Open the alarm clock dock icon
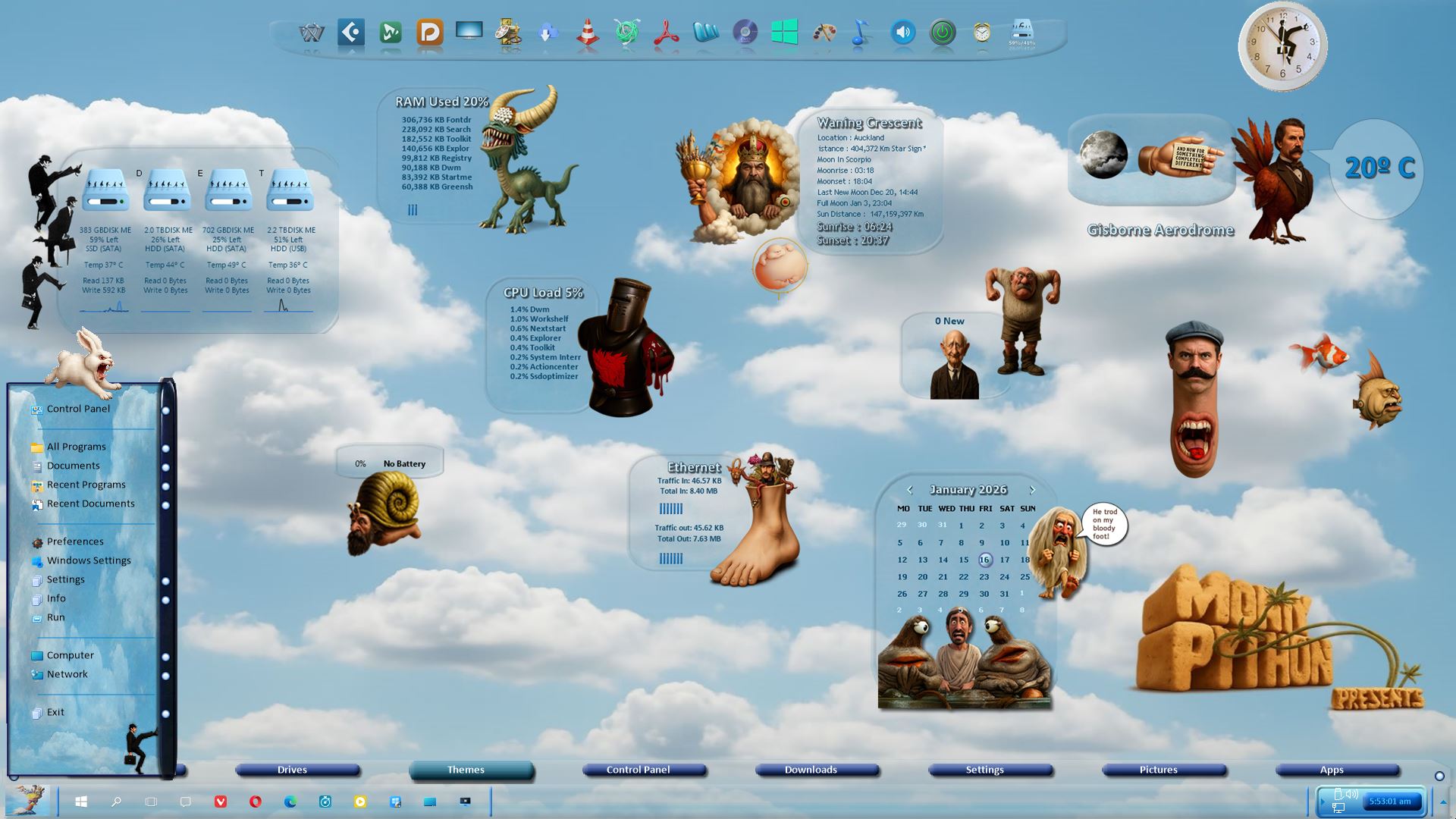Image resolution: width=1456 pixels, height=819 pixels. [x=981, y=33]
